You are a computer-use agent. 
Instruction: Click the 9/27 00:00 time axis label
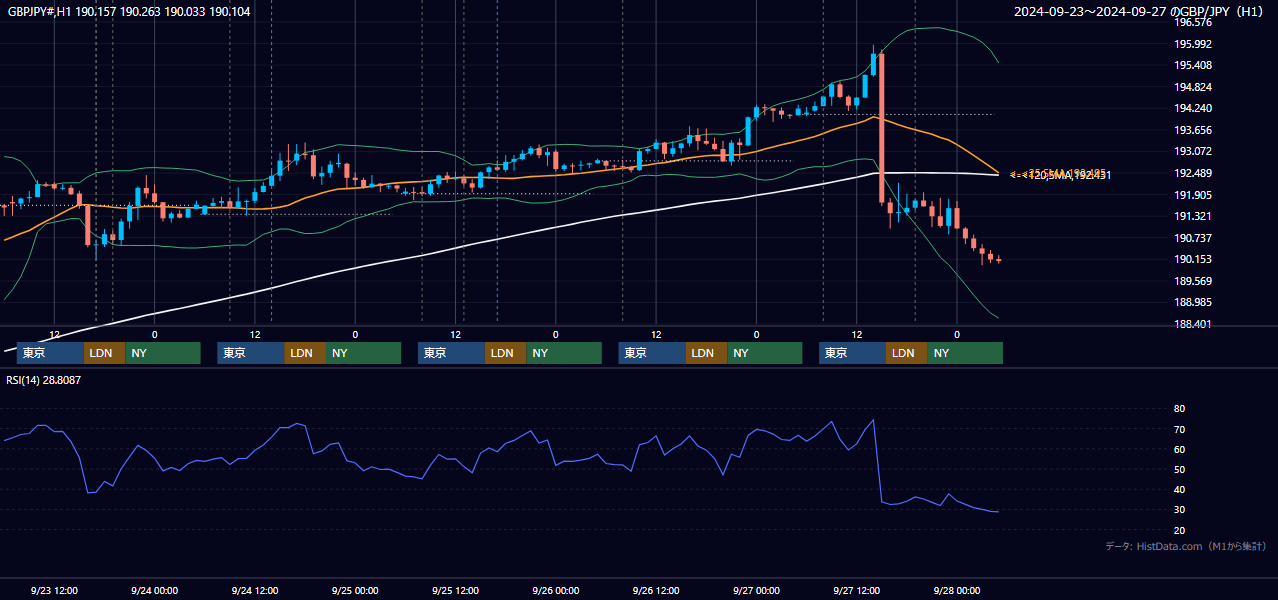coord(756,590)
